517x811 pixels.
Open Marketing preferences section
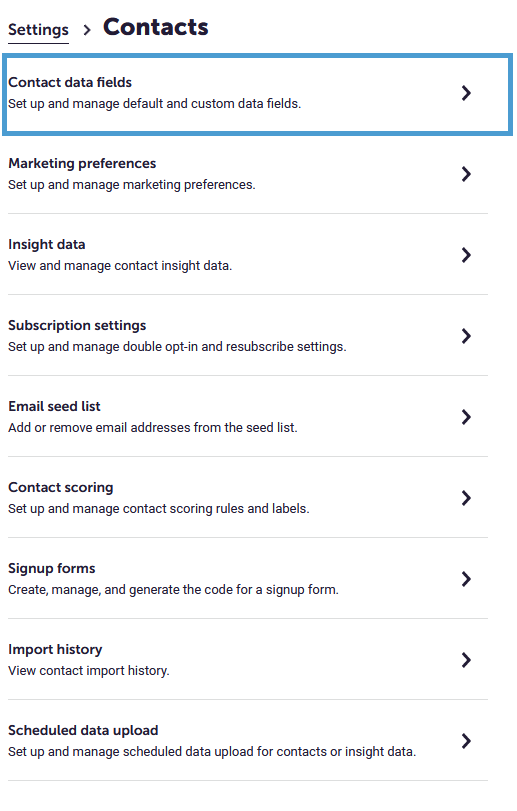point(248,174)
